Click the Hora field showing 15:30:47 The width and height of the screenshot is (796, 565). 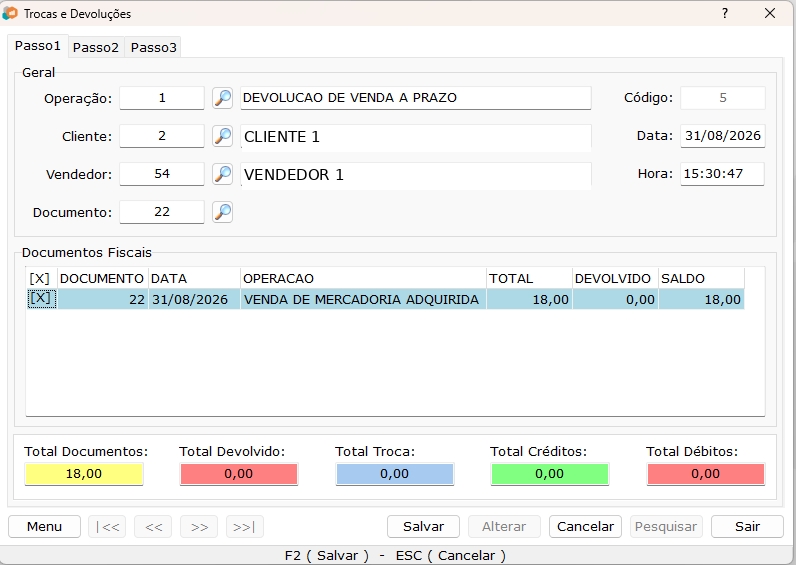[722, 174]
